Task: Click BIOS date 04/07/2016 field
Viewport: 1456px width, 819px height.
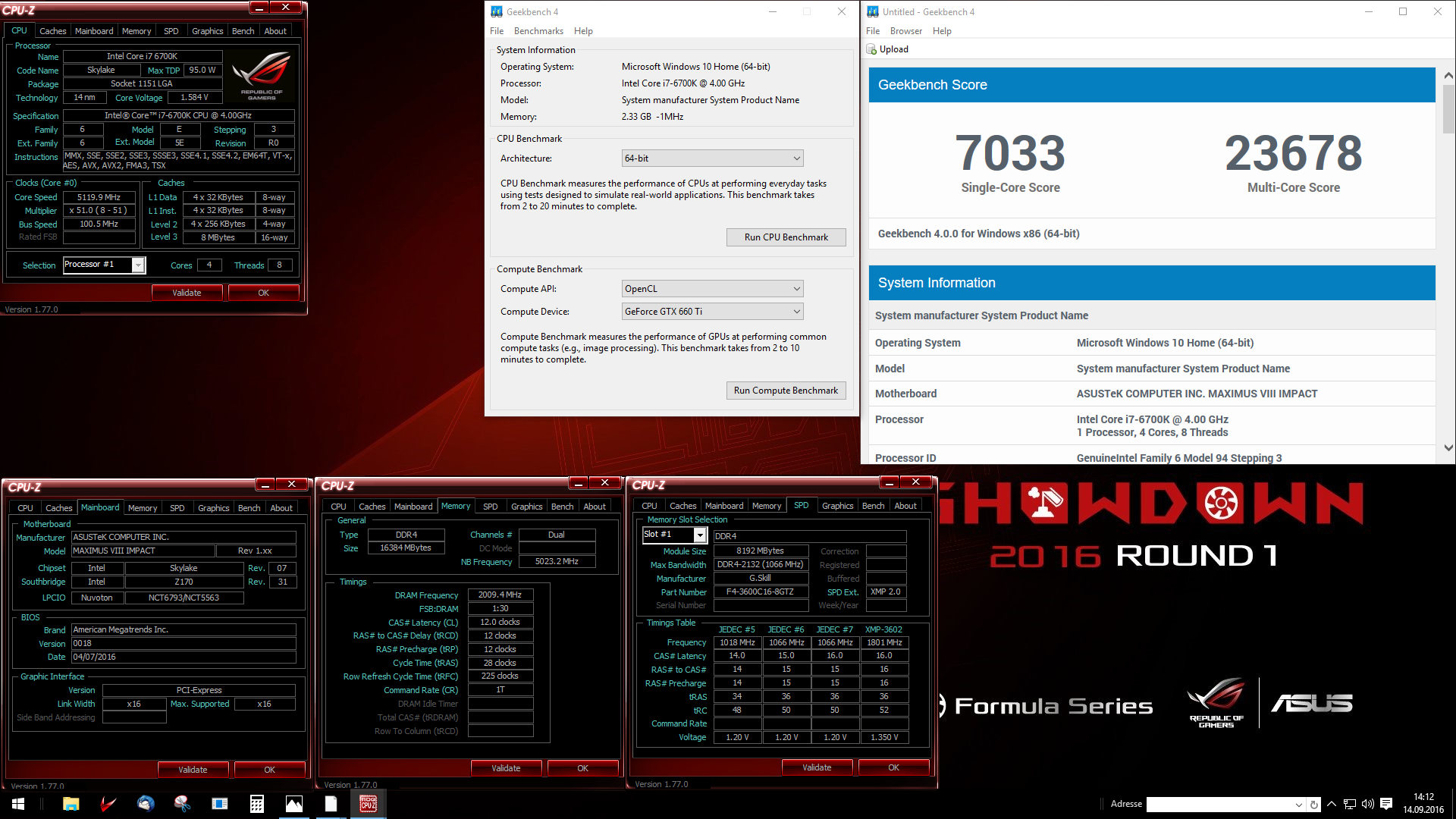Action: point(183,657)
